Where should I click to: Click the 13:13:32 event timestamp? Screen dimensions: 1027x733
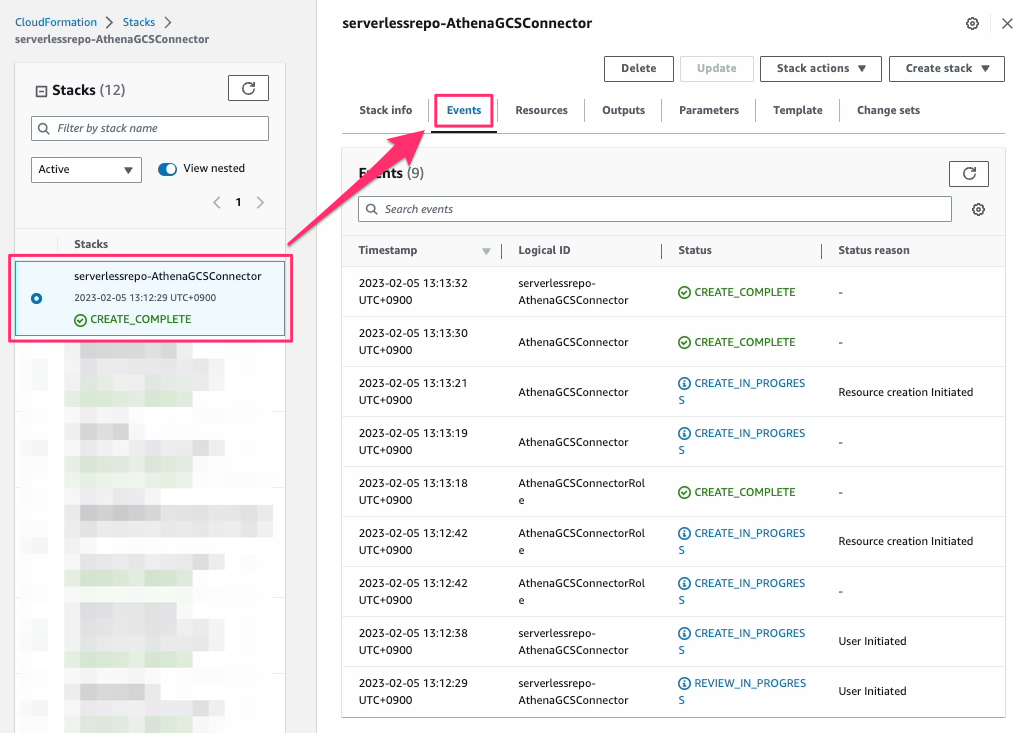point(413,291)
